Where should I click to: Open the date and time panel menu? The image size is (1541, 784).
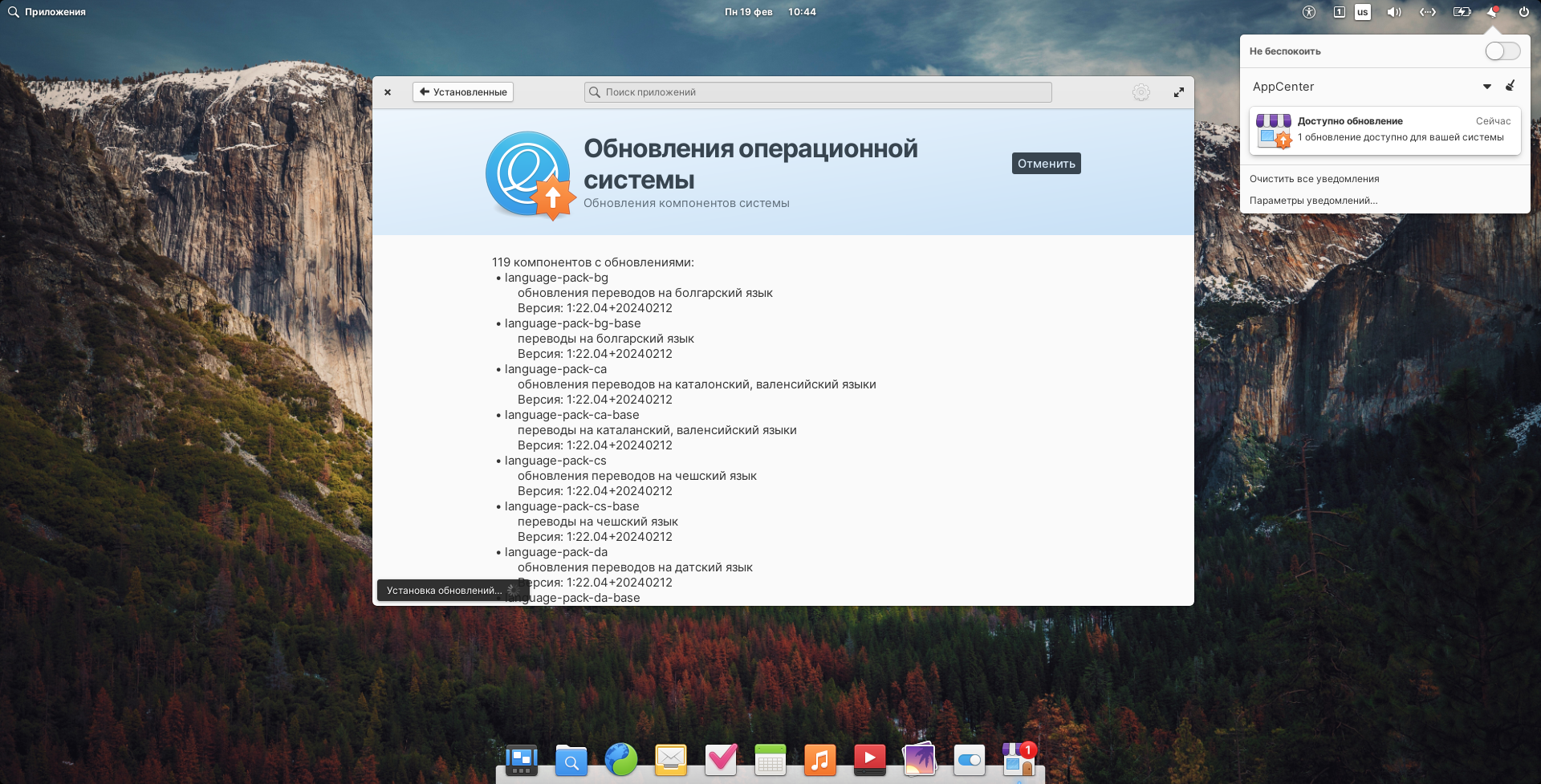pos(770,12)
